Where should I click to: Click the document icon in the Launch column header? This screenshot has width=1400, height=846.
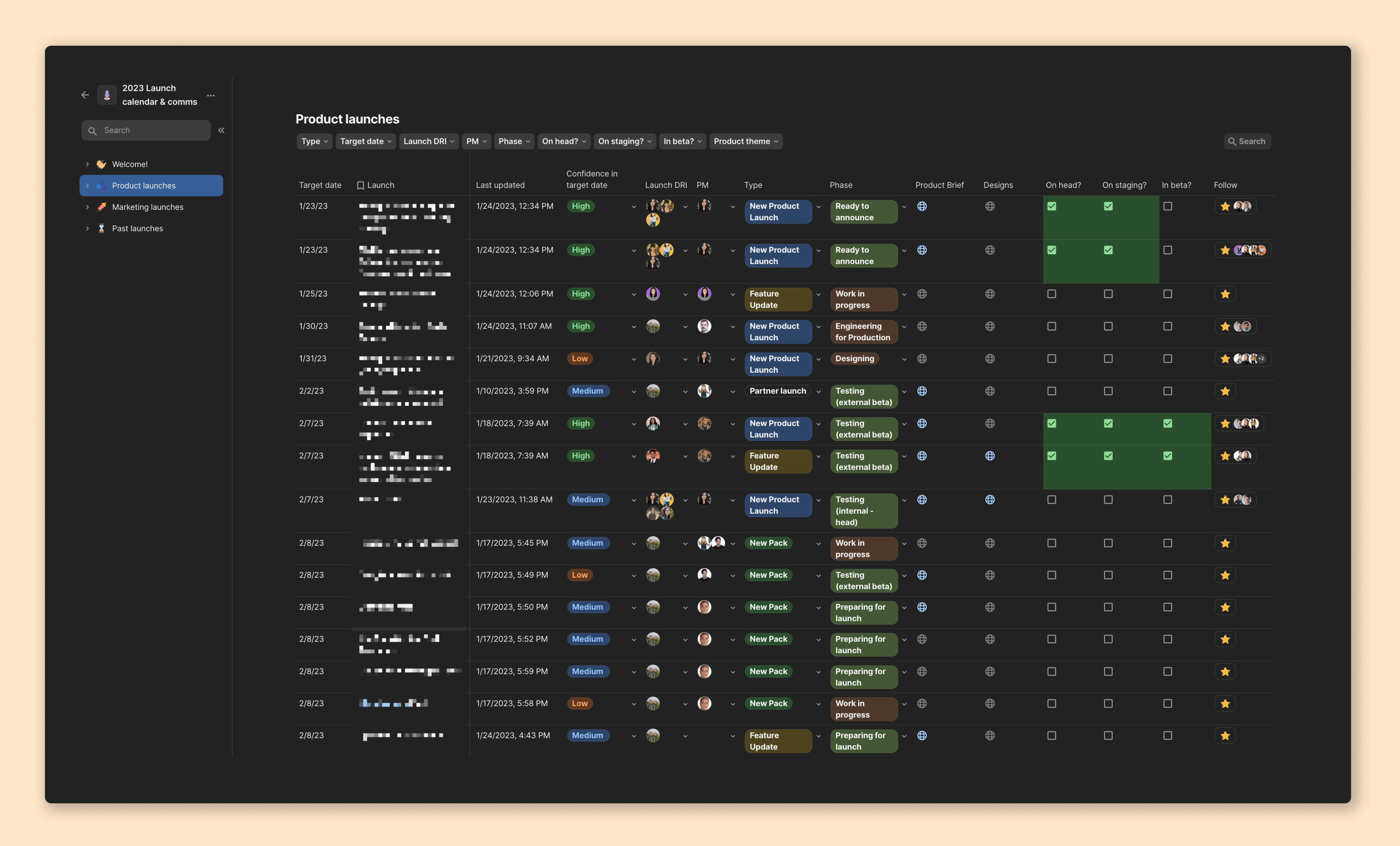[x=360, y=185]
